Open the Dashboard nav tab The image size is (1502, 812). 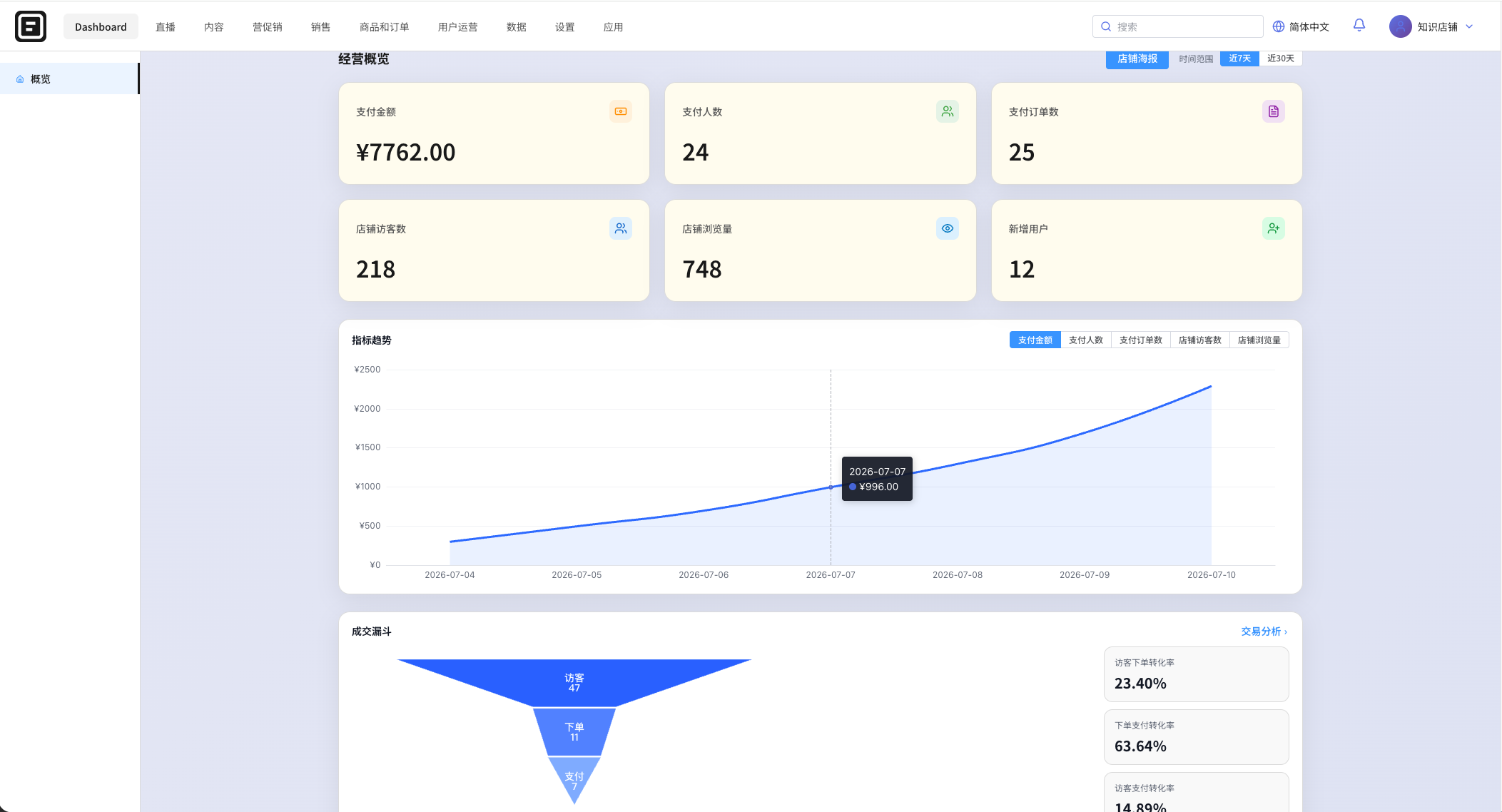pyautogui.click(x=101, y=26)
